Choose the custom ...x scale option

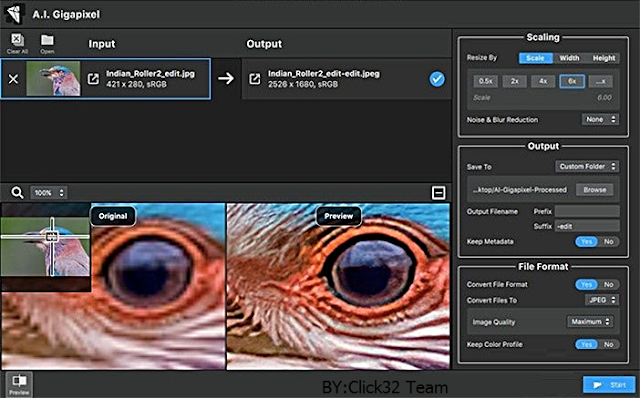coord(601,81)
